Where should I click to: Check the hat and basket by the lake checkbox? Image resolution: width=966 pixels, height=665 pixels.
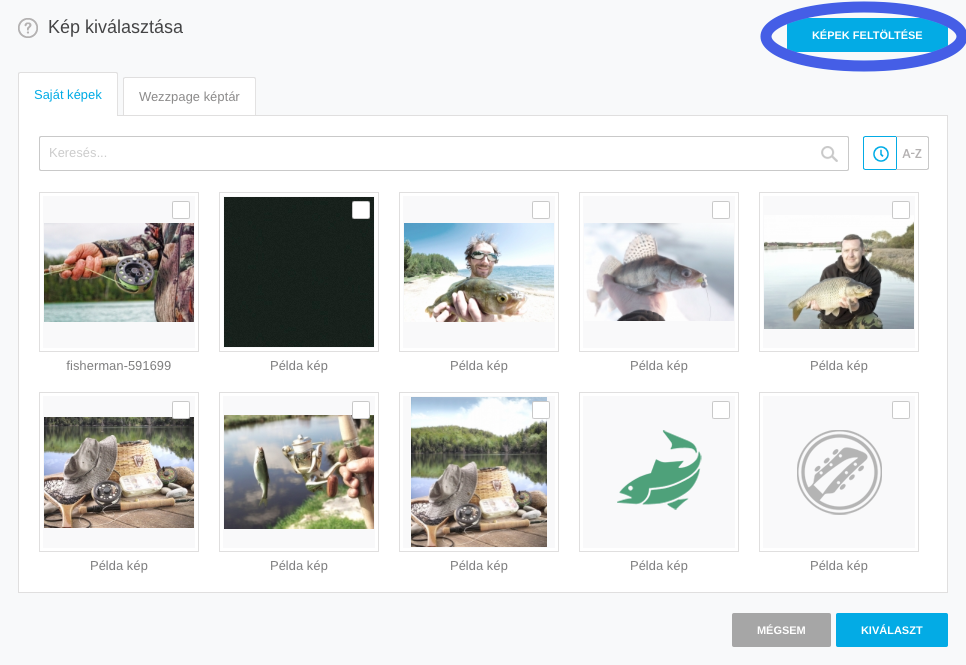pos(181,410)
